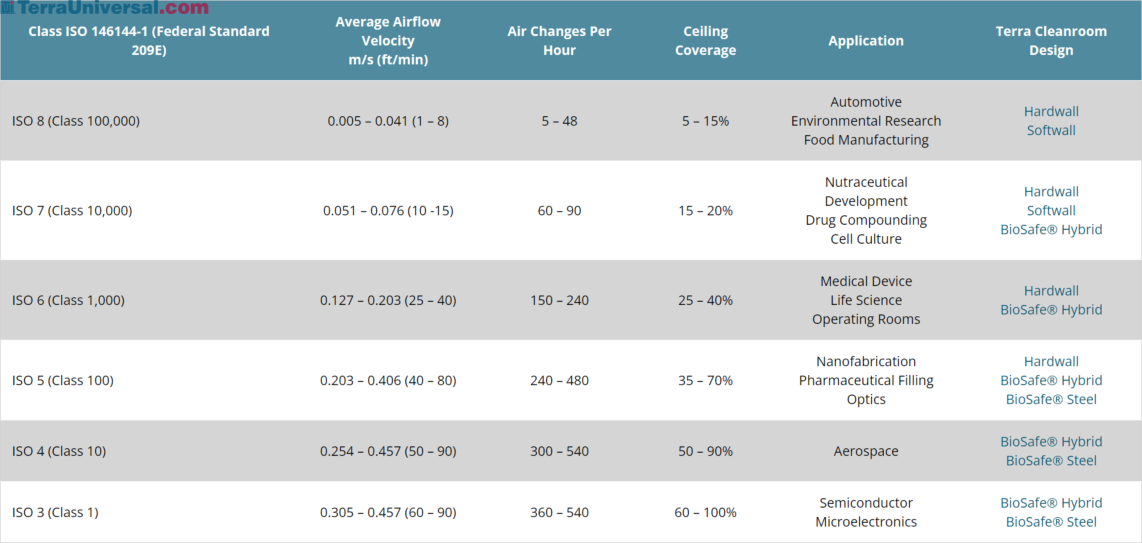1142x543 pixels.
Task: Click the Air Changes Per Hour header
Action: click(x=559, y=41)
